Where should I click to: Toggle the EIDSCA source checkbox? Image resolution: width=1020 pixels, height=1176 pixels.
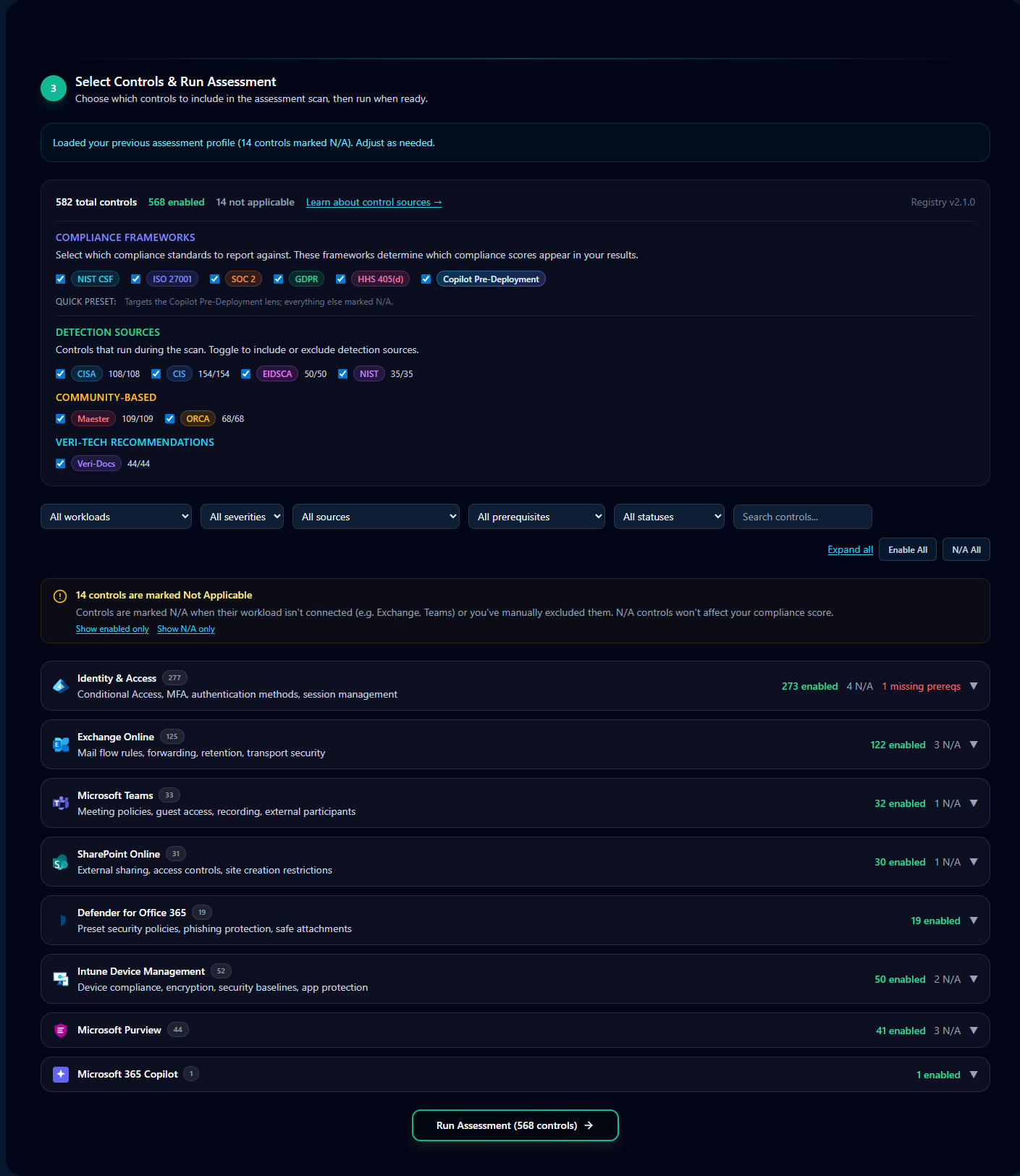point(245,373)
